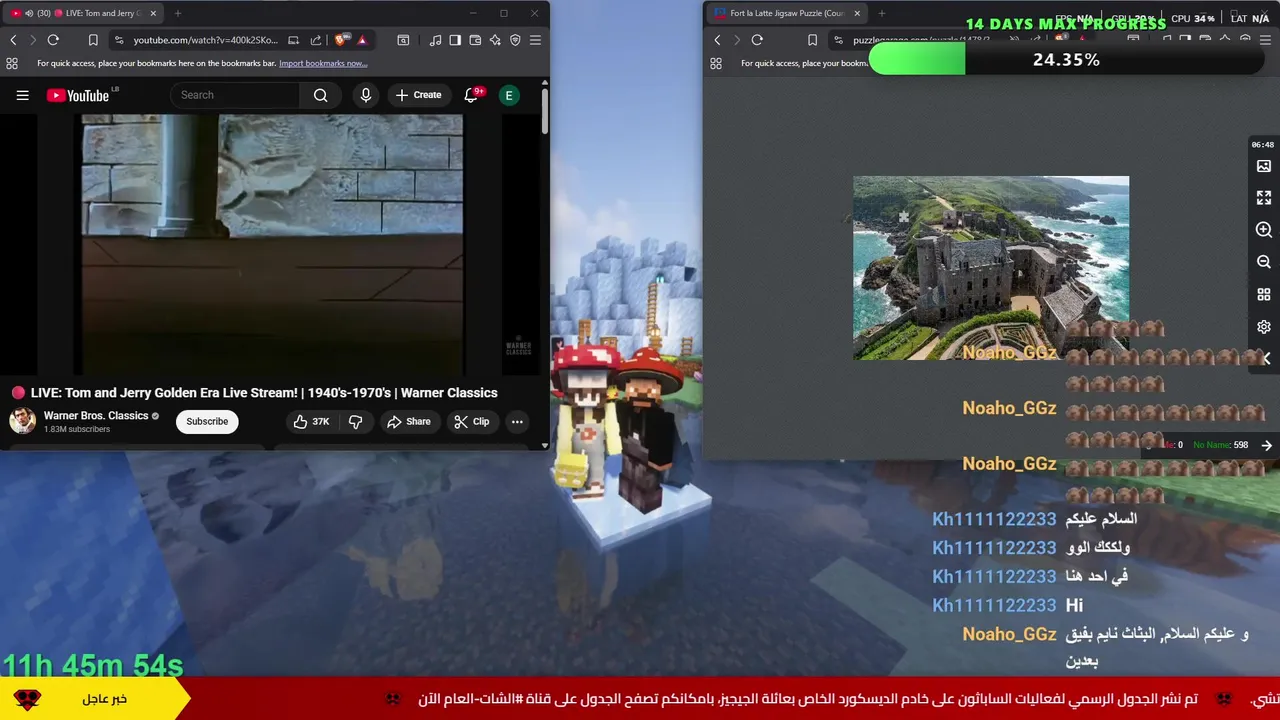
Task: Create a Clip of the stream
Action: tap(472, 421)
